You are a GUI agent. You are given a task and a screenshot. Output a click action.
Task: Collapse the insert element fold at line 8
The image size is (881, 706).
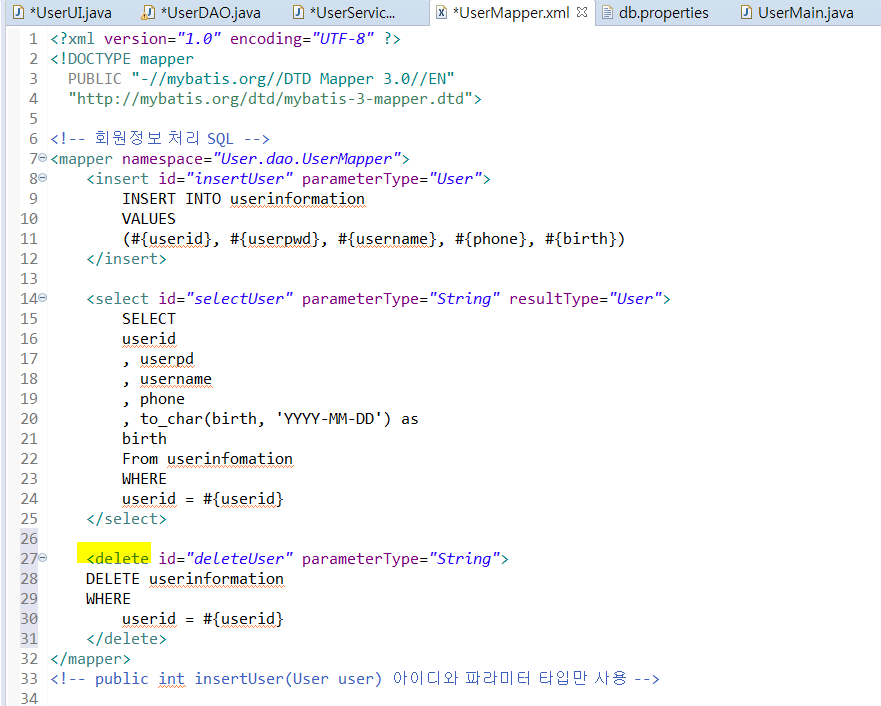pos(43,178)
